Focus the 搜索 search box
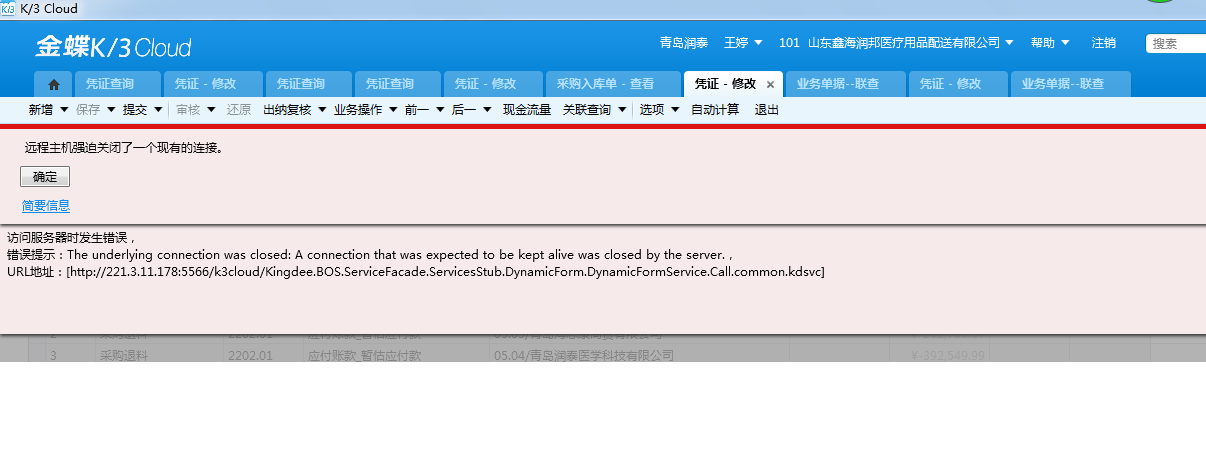 1176,43
